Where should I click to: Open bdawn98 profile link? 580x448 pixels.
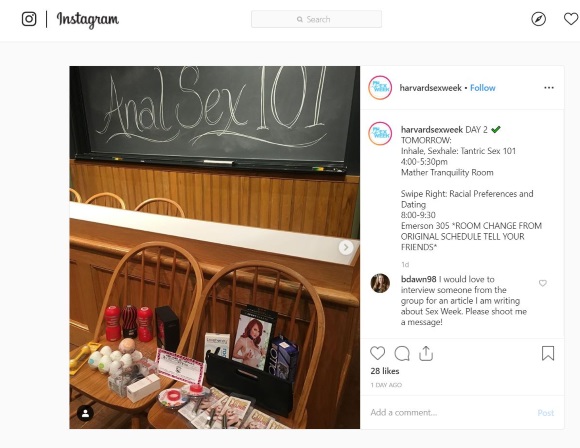(418, 279)
